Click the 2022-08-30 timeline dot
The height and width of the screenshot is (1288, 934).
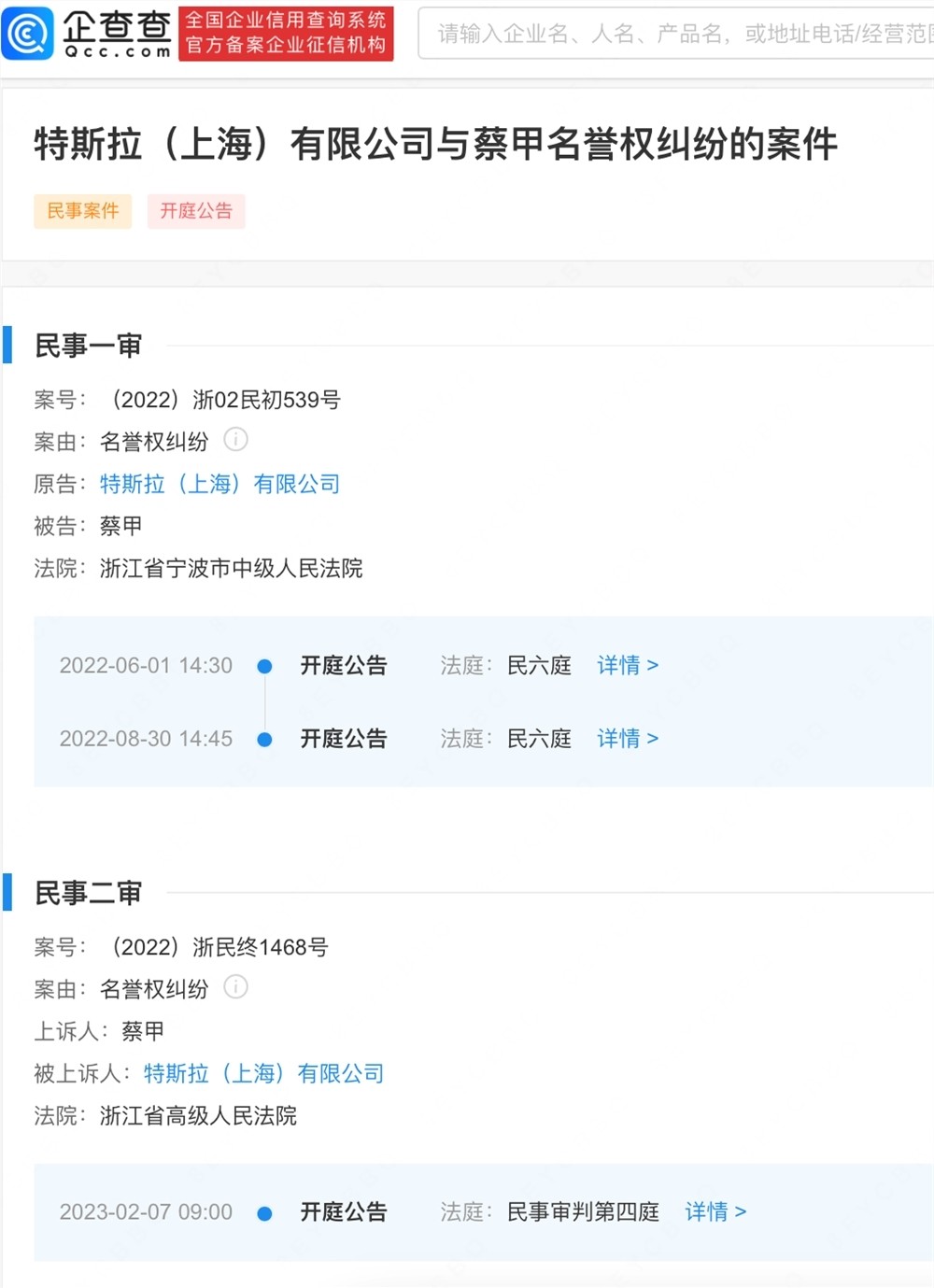click(x=264, y=739)
